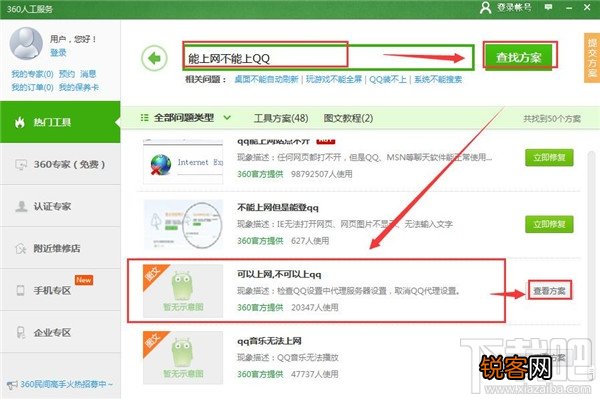The height and width of the screenshot is (399, 600).
Task: Click related question 桌面不能自动刷新
Action: [266, 79]
